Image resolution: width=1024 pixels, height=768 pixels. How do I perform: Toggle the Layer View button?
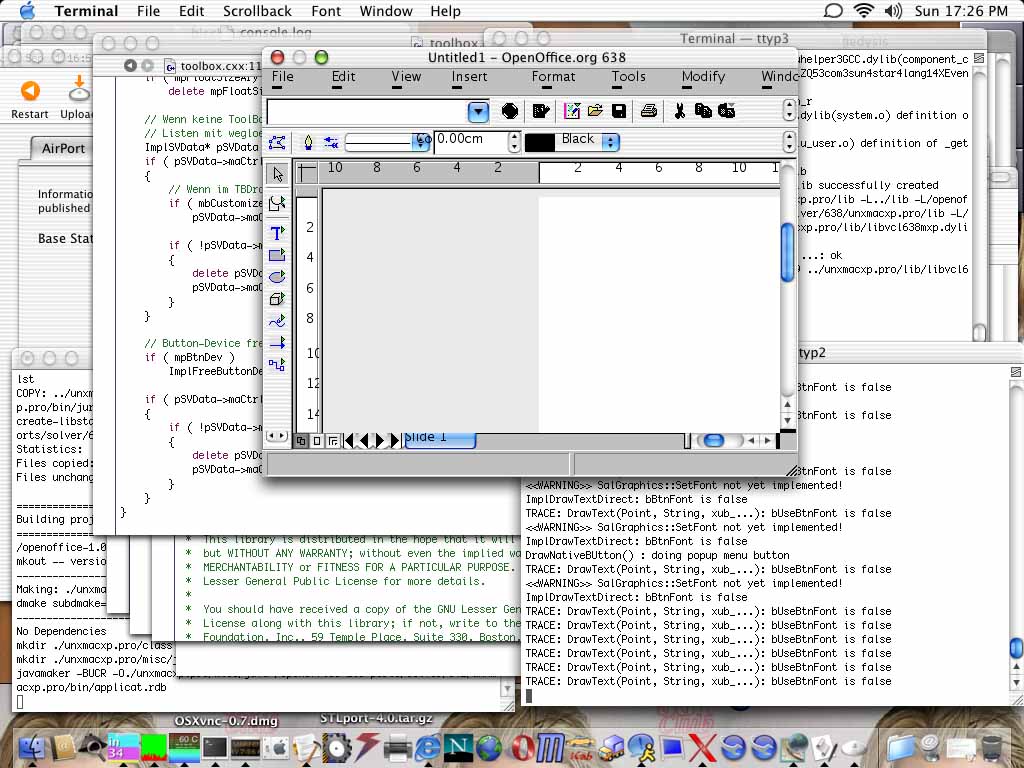332,441
